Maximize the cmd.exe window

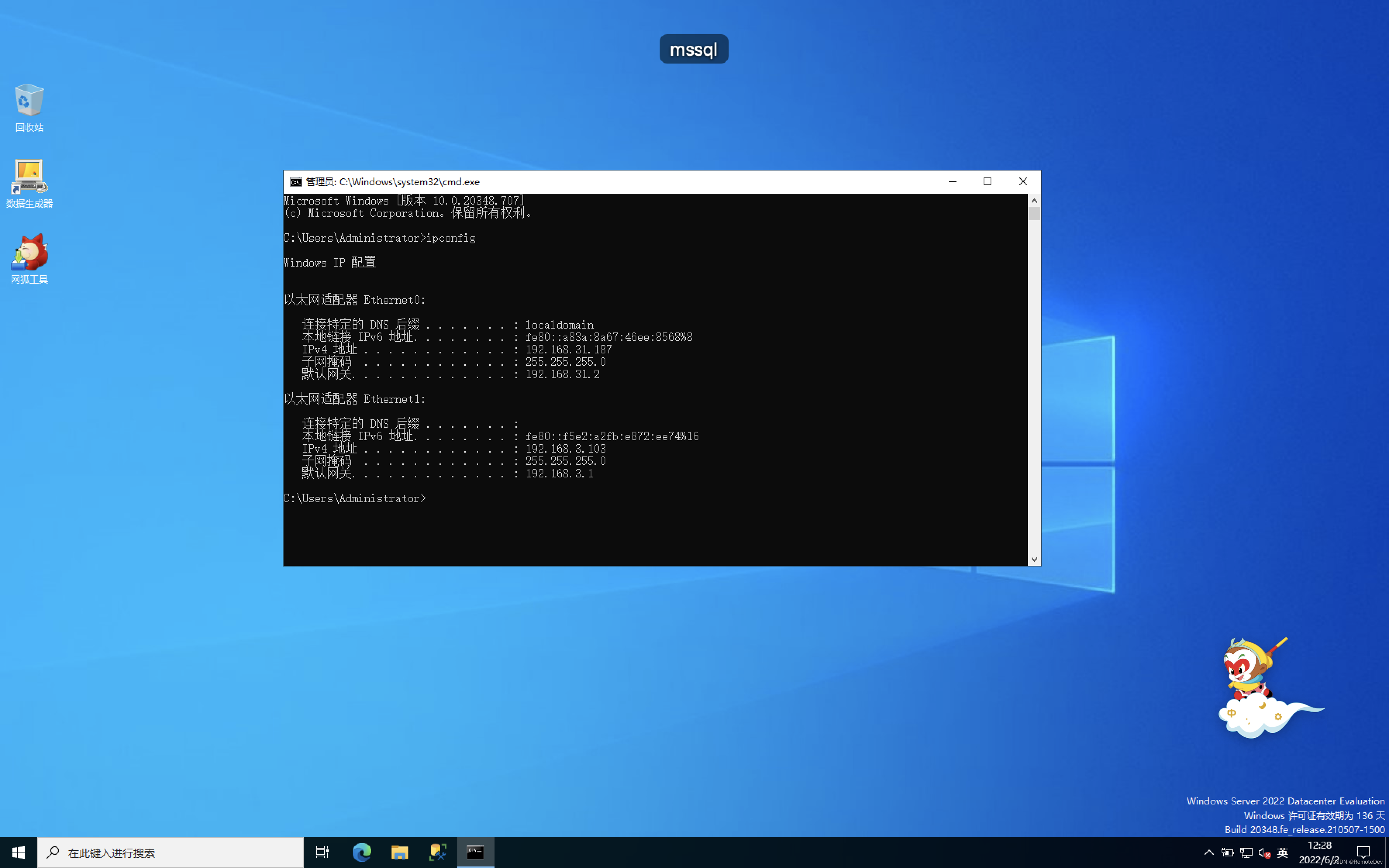pos(987,182)
